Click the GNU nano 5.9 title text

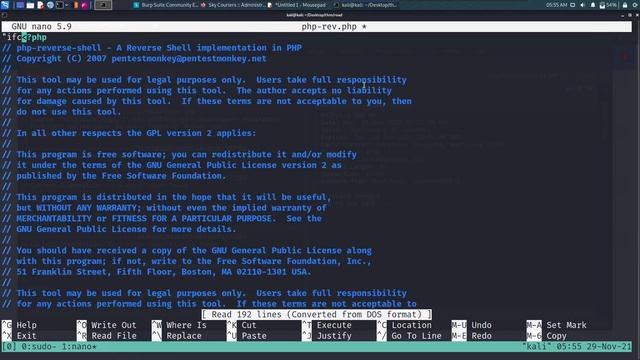point(41,27)
